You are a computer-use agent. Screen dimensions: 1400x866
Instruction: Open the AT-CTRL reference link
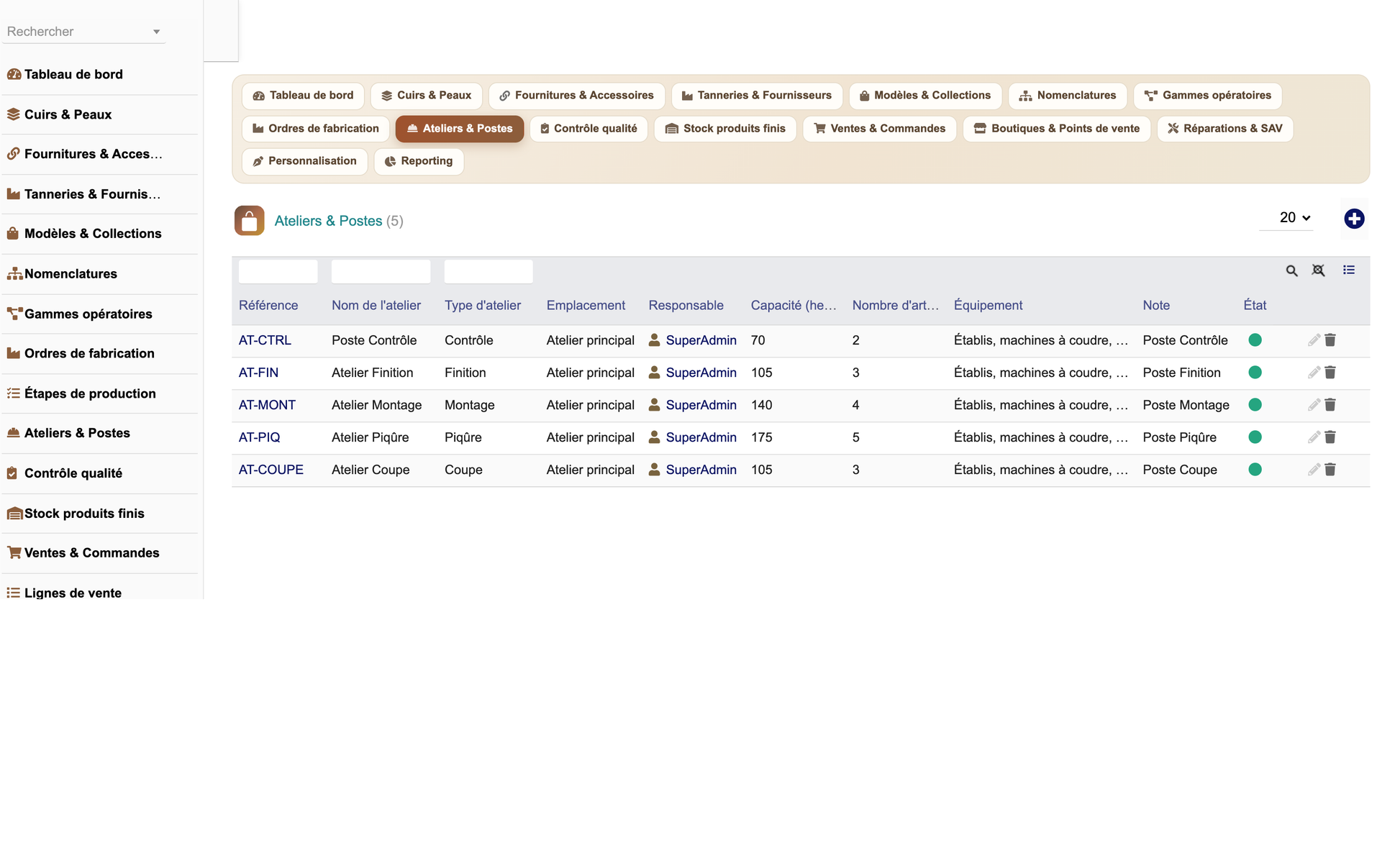265,340
